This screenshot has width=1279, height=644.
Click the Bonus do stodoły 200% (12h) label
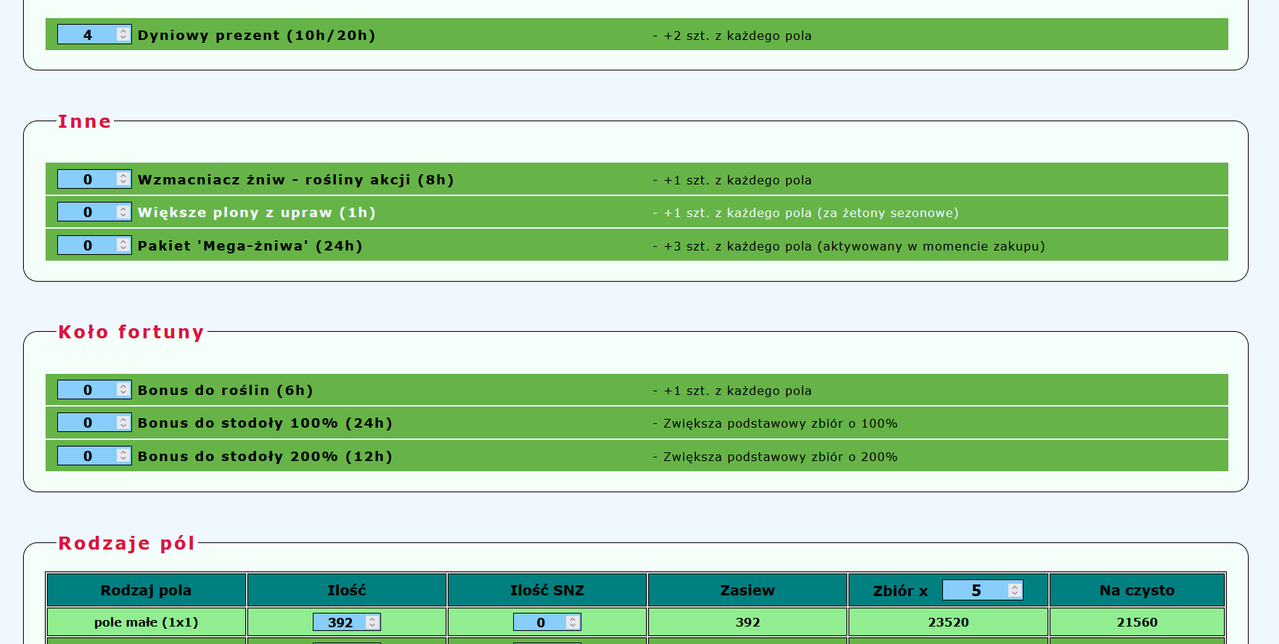click(x=265, y=456)
